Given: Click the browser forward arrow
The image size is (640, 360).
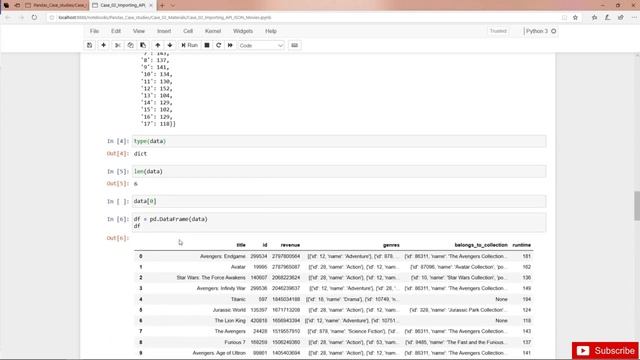Looking at the screenshot, I should click(21, 18).
